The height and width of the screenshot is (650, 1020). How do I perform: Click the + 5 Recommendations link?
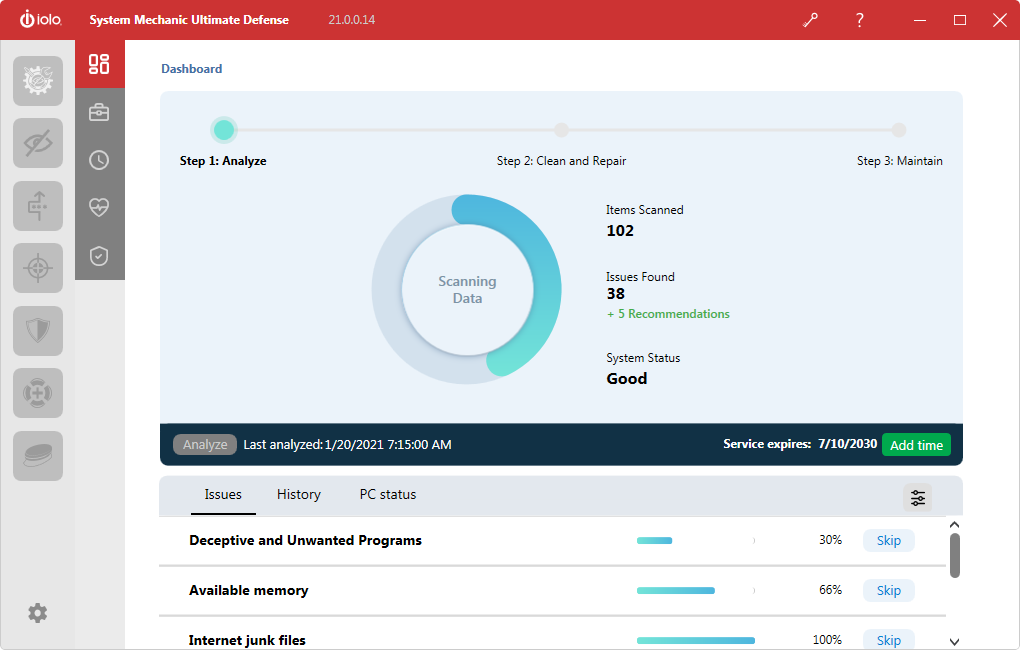668,314
